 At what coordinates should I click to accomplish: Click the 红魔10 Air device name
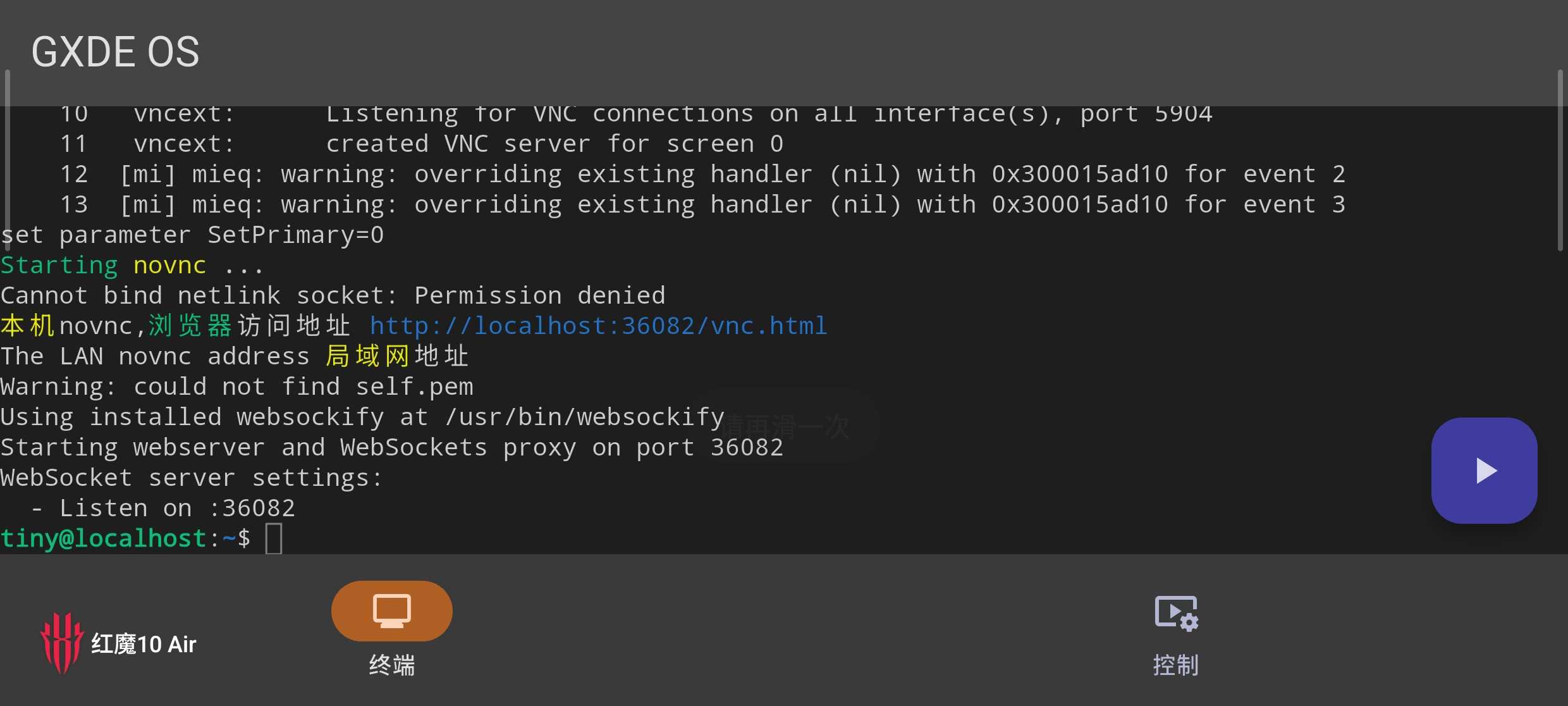tap(144, 644)
